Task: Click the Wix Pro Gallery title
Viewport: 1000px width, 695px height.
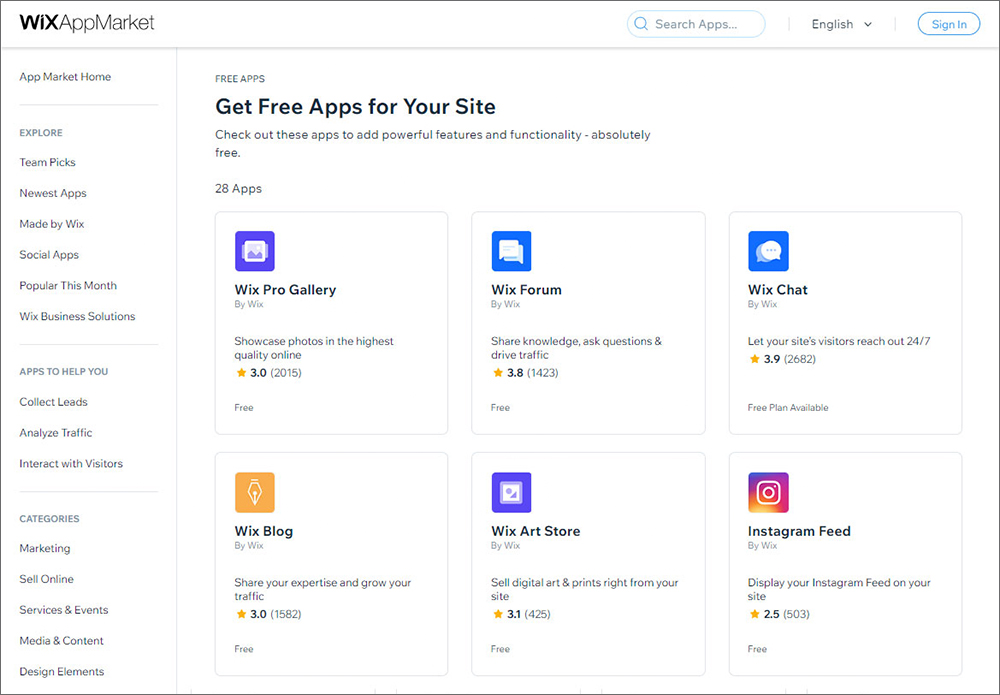Action: (x=285, y=290)
